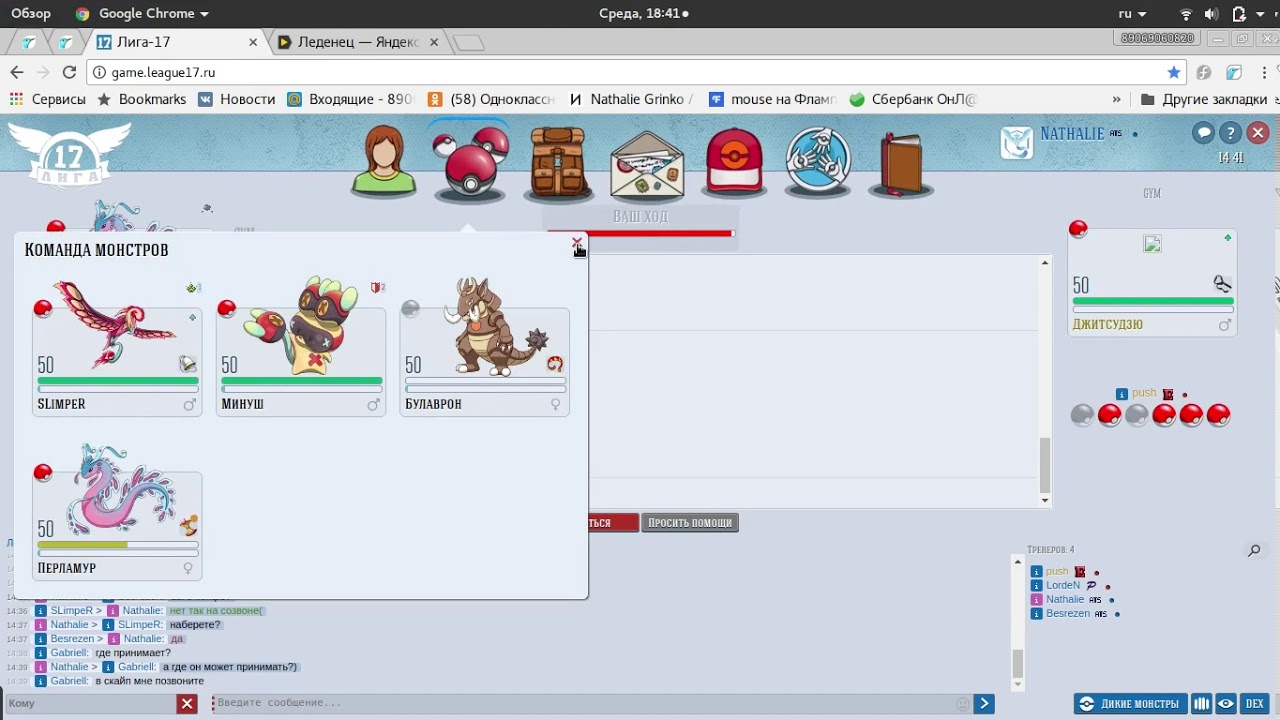Click the battle log scrollbar down arrow
1280x720 pixels.
tap(1045, 501)
